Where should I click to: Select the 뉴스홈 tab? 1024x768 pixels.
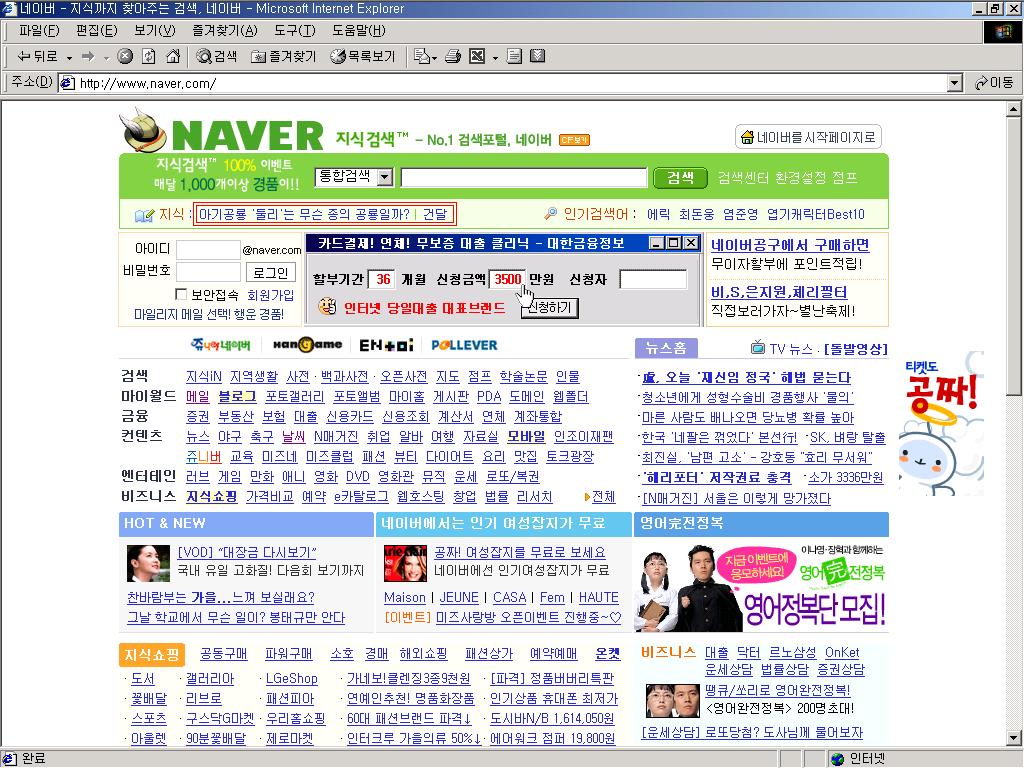point(666,348)
